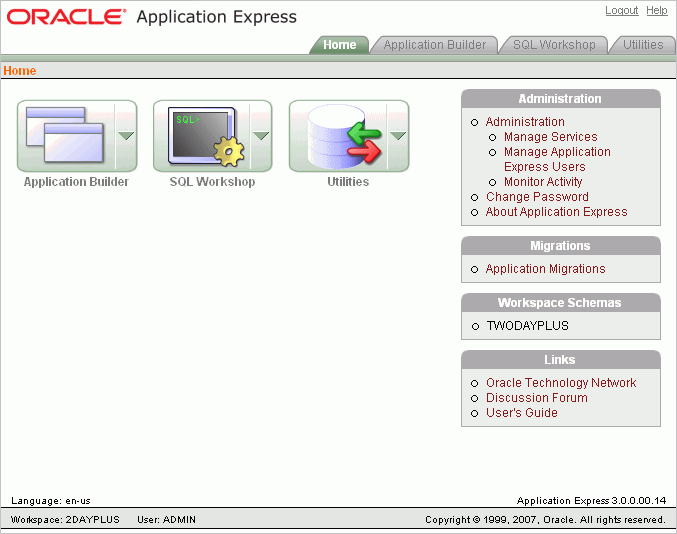Open the Application Migrations link
Viewport: 677px width, 534px height.
pos(545,269)
